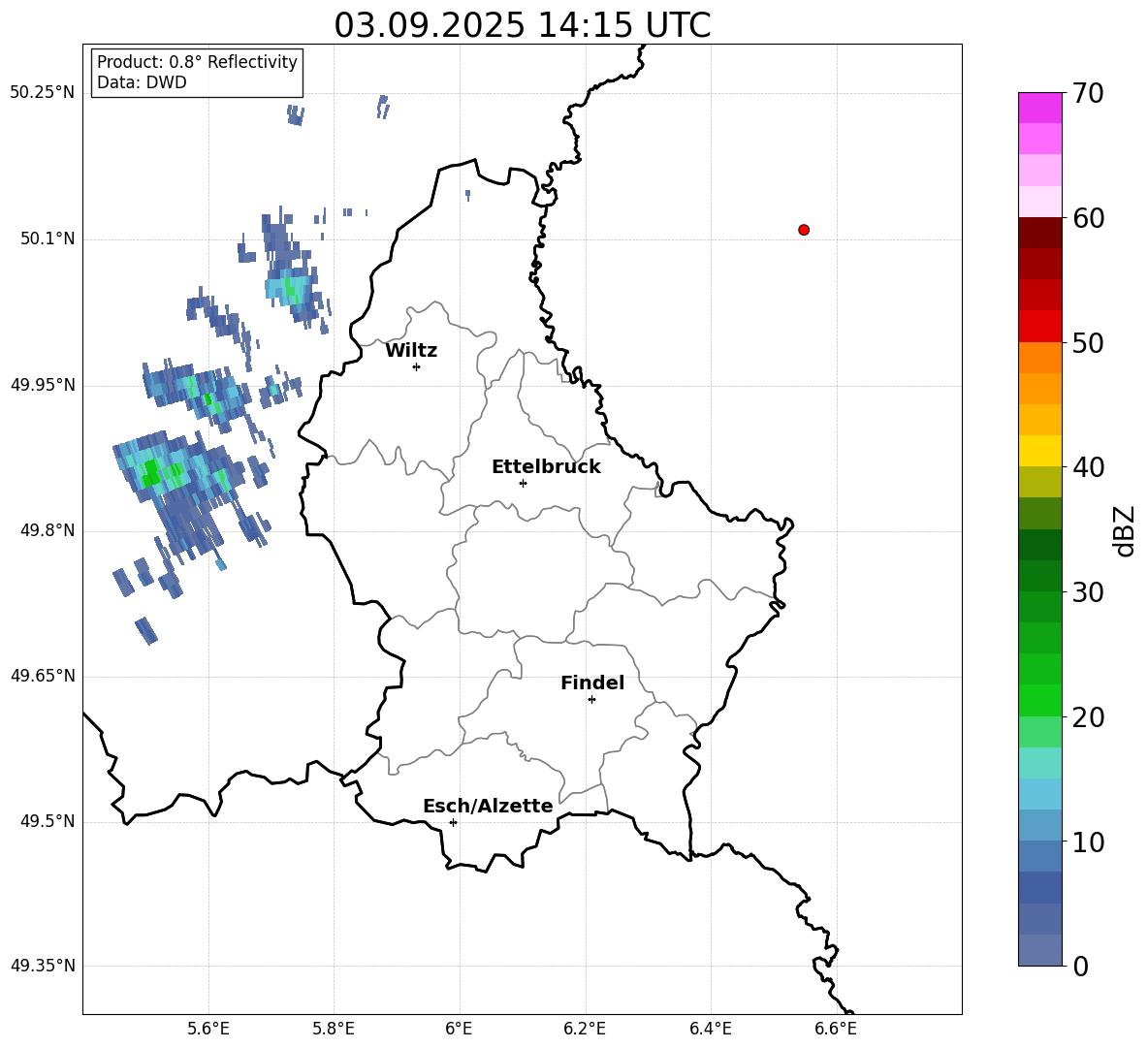Click the bright green colorbar segment near 20
Image resolution: width=1148 pixels, height=1048 pixels.
[x=1039, y=700]
